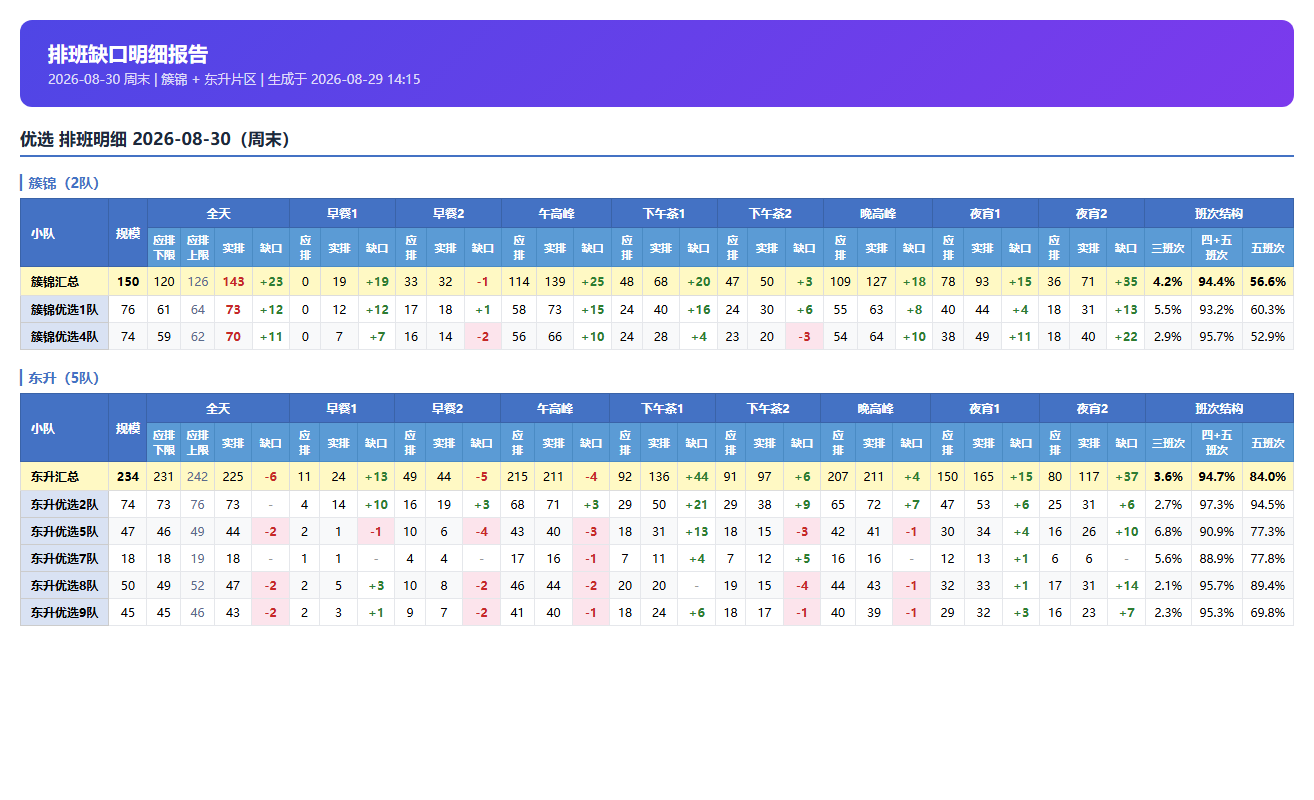Click the +35 夜宵2 缺口 in 簇锦汇总

(x=1126, y=282)
